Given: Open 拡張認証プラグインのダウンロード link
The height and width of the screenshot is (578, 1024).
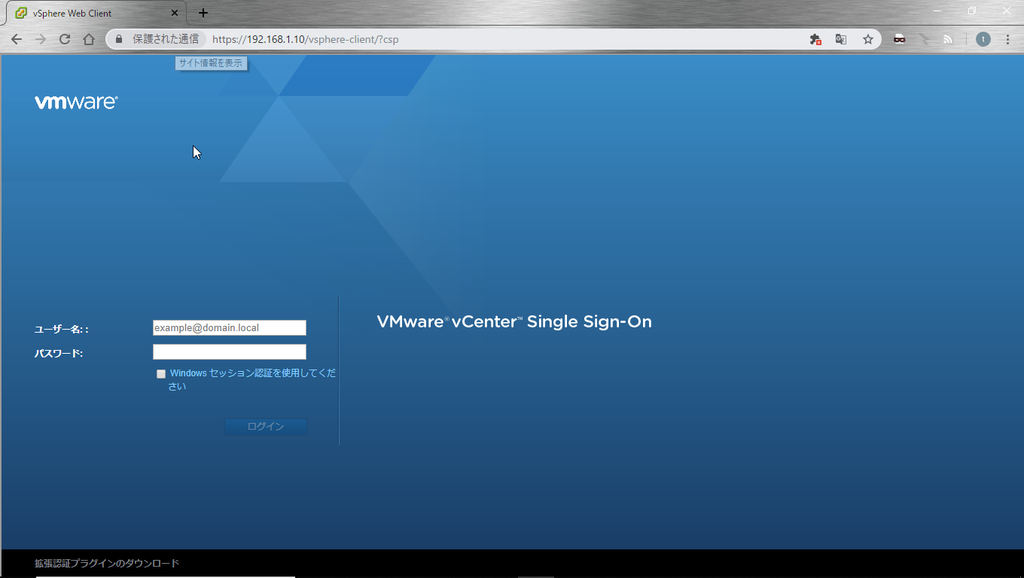Looking at the screenshot, I should click(x=106, y=563).
